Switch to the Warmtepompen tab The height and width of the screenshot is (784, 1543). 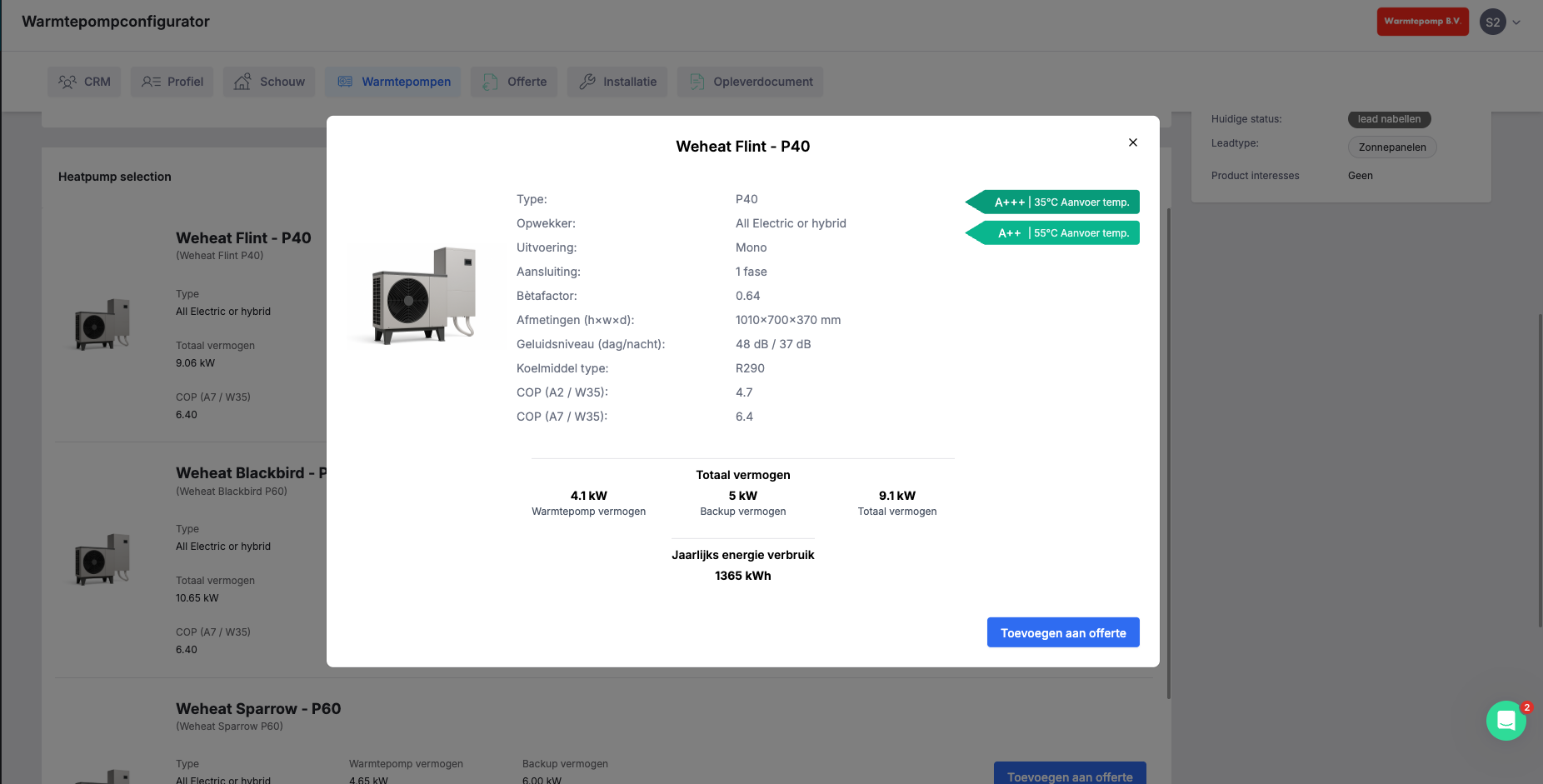[392, 81]
